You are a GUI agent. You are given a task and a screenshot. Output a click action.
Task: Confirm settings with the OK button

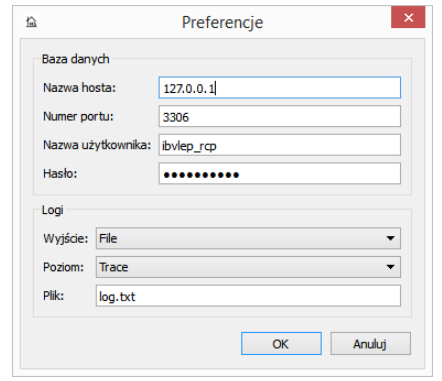coord(281,344)
